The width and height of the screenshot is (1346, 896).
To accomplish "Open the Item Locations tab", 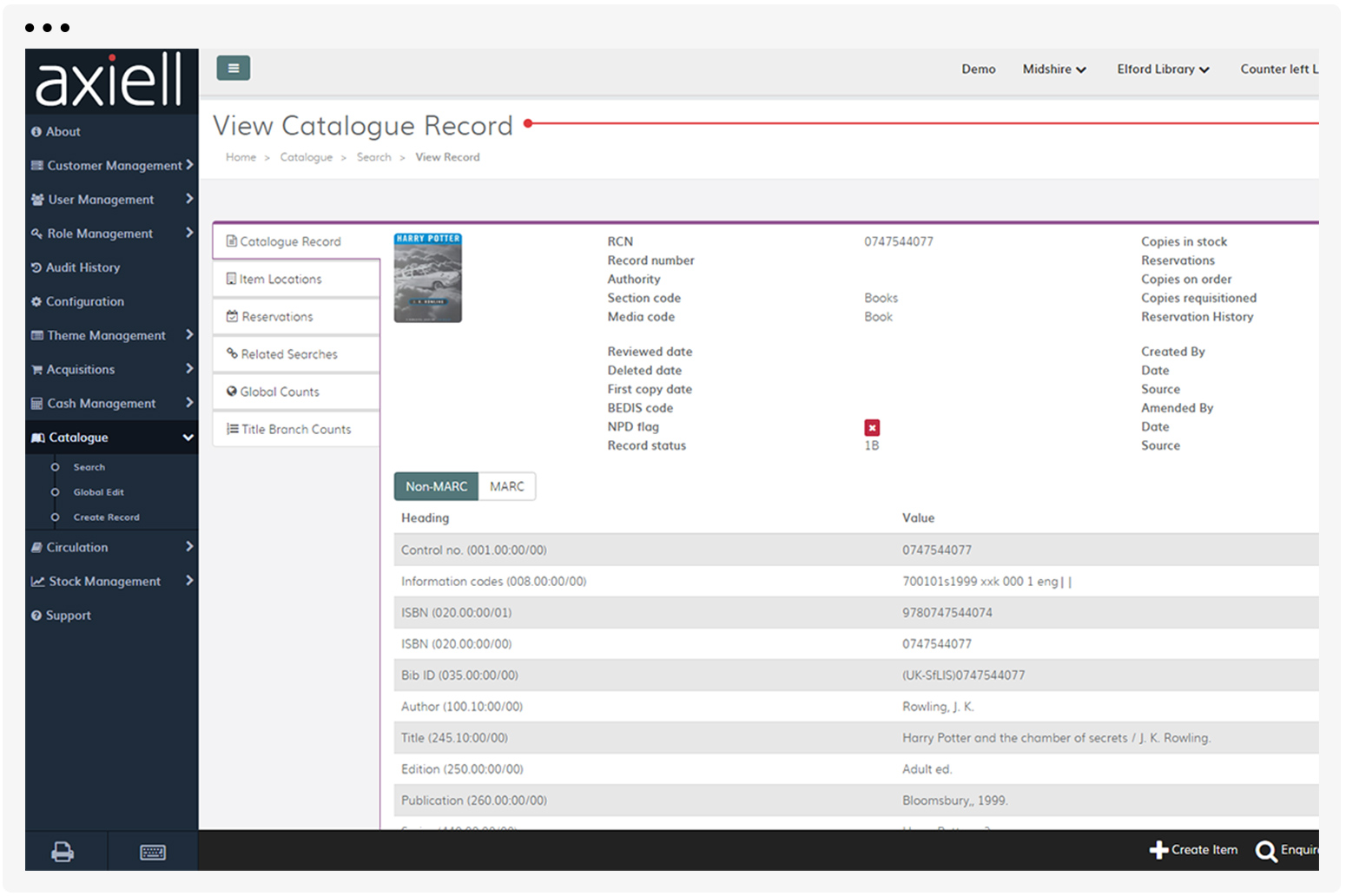I will 280,279.
